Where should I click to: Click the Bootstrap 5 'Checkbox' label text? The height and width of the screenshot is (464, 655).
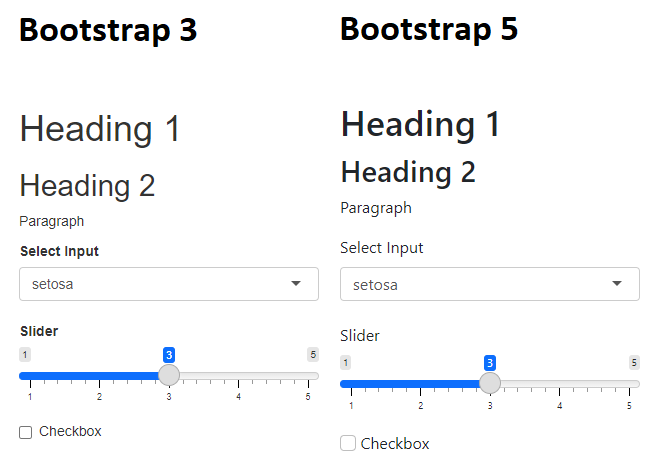[395, 444]
